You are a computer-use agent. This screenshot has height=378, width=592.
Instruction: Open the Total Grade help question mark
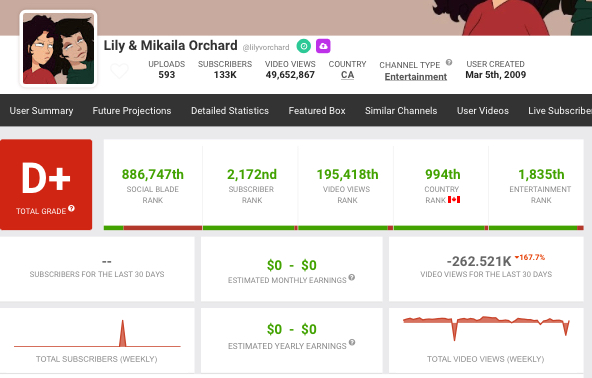click(x=71, y=208)
